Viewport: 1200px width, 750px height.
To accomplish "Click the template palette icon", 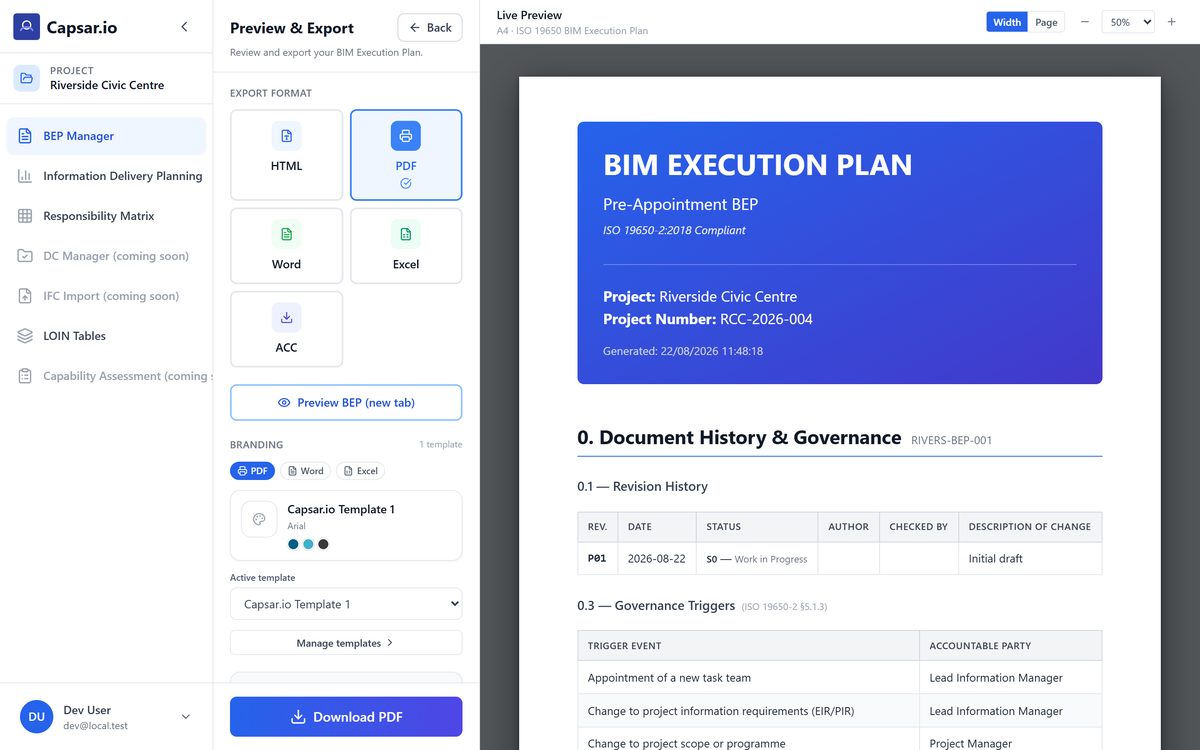I will click(259, 519).
